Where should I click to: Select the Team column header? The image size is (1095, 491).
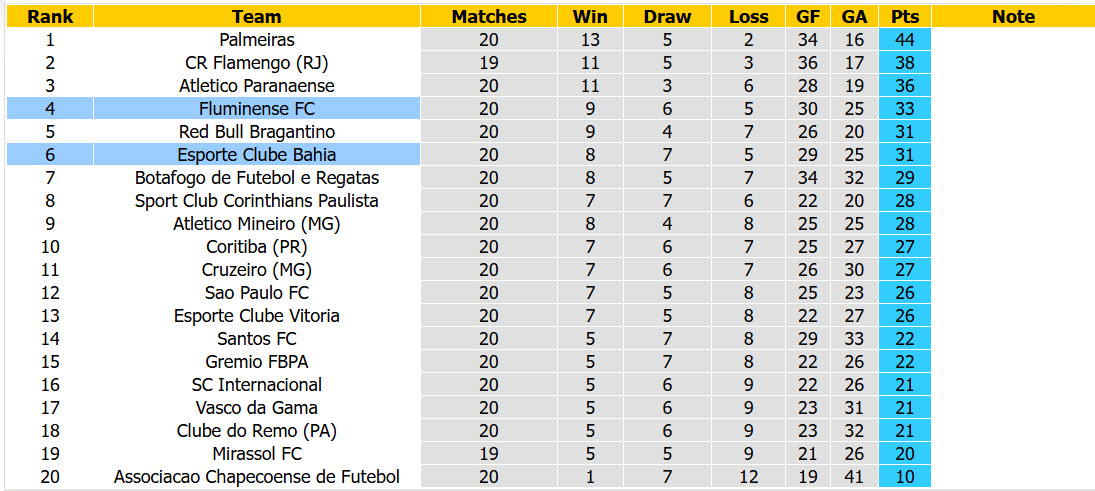(257, 17)
